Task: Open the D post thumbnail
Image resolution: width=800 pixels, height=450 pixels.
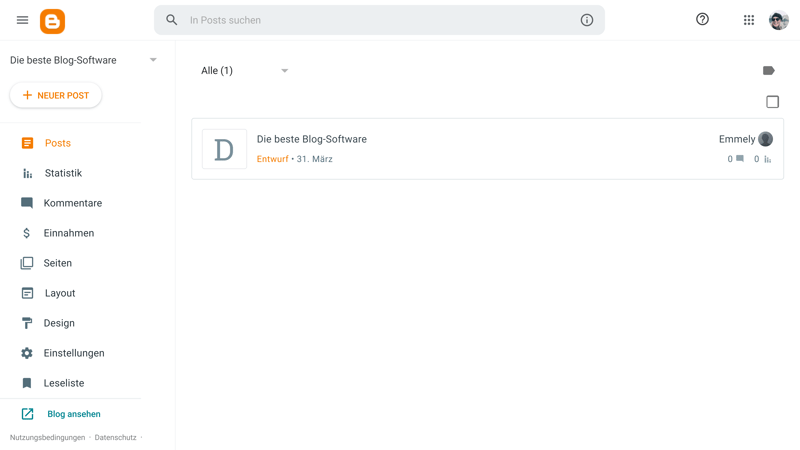Action: pos(224,149)
